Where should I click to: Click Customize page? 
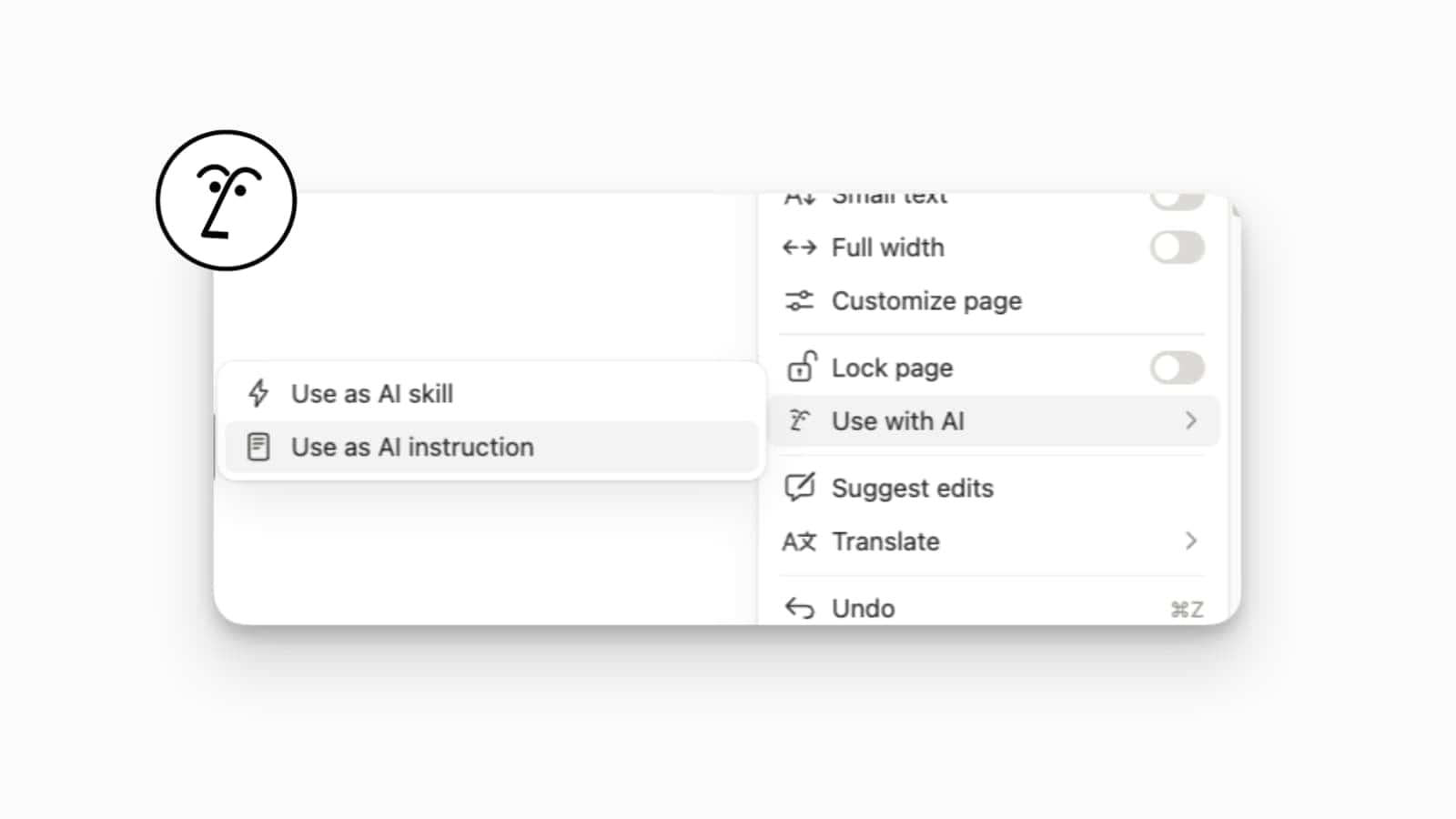(x=926, y=300)
